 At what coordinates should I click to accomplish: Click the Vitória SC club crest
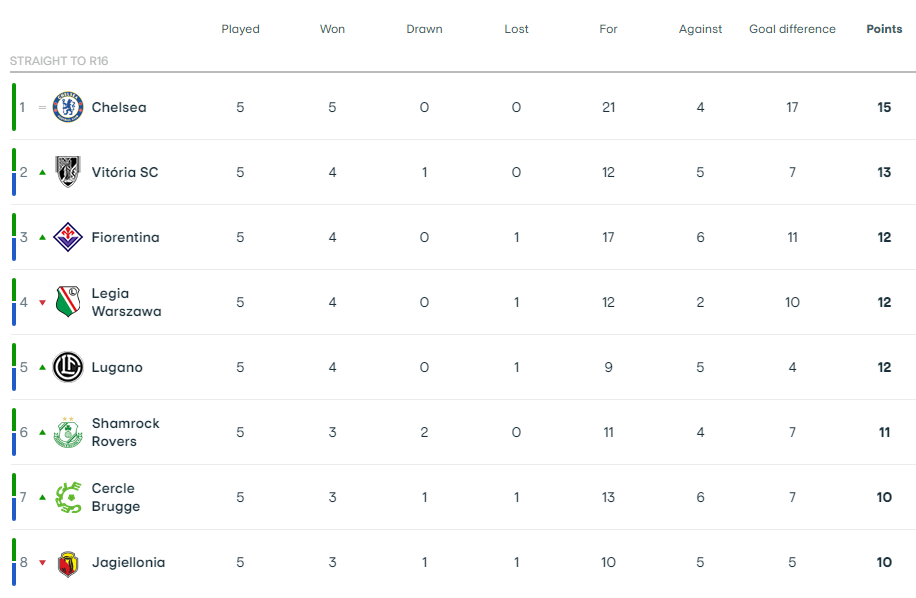[68, 172]
